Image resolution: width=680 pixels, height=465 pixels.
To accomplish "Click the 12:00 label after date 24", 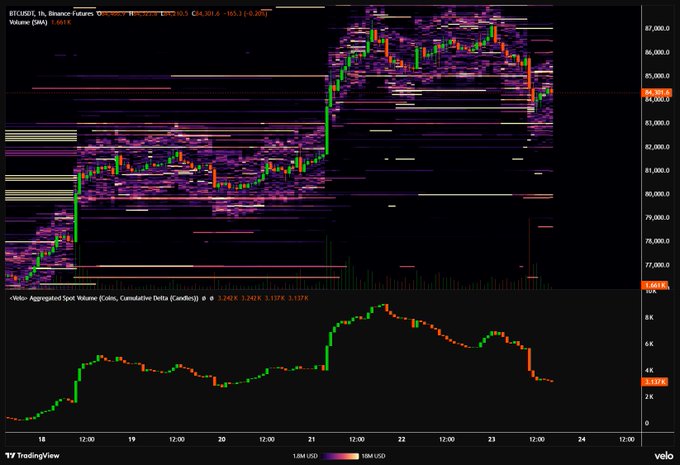I will tap(627, 439).
